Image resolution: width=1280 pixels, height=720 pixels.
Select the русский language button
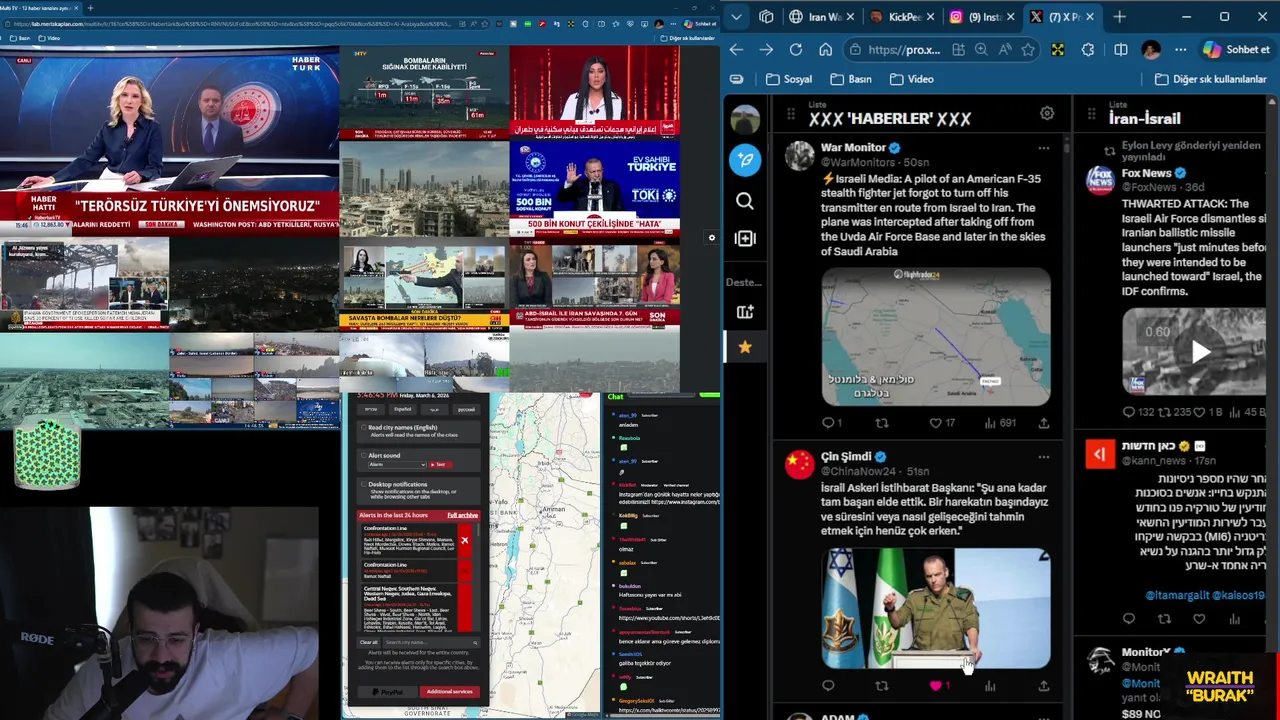466,409
